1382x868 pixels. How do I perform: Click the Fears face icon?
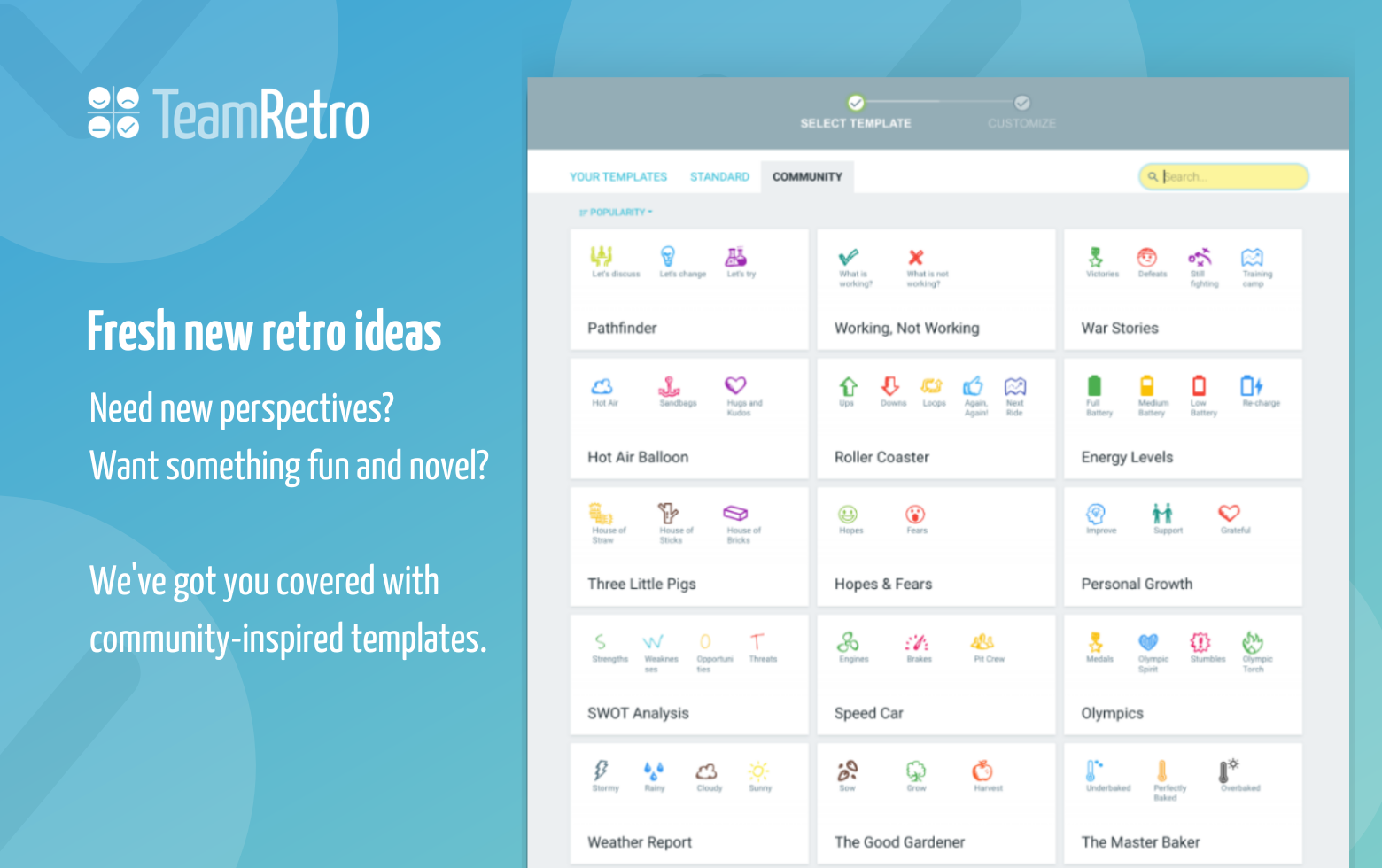click(915, 514)
